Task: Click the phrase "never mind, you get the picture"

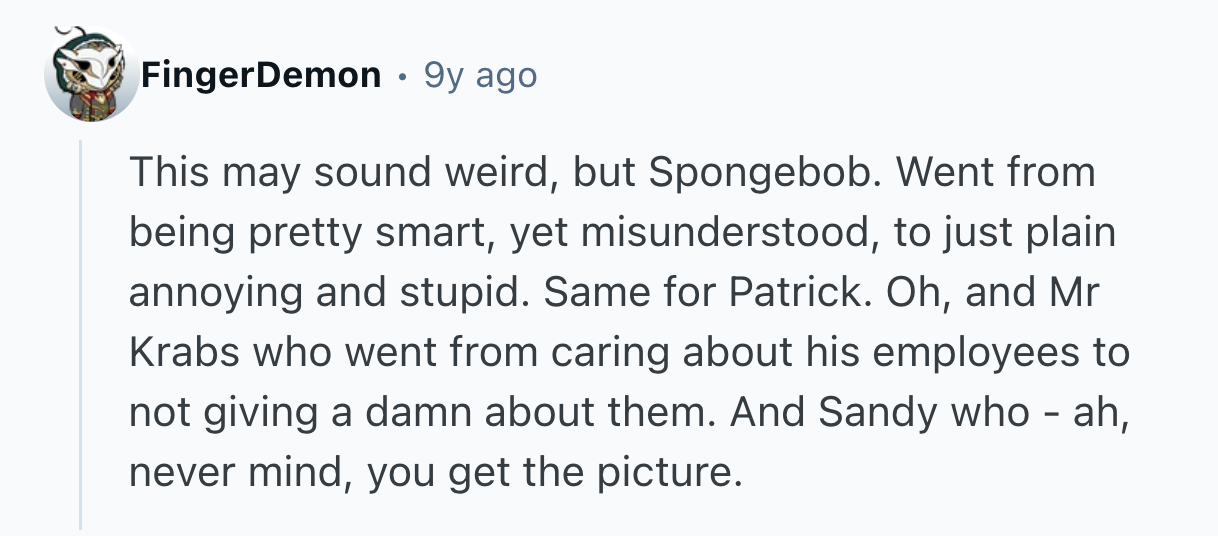Action: (x=436, y=469)
